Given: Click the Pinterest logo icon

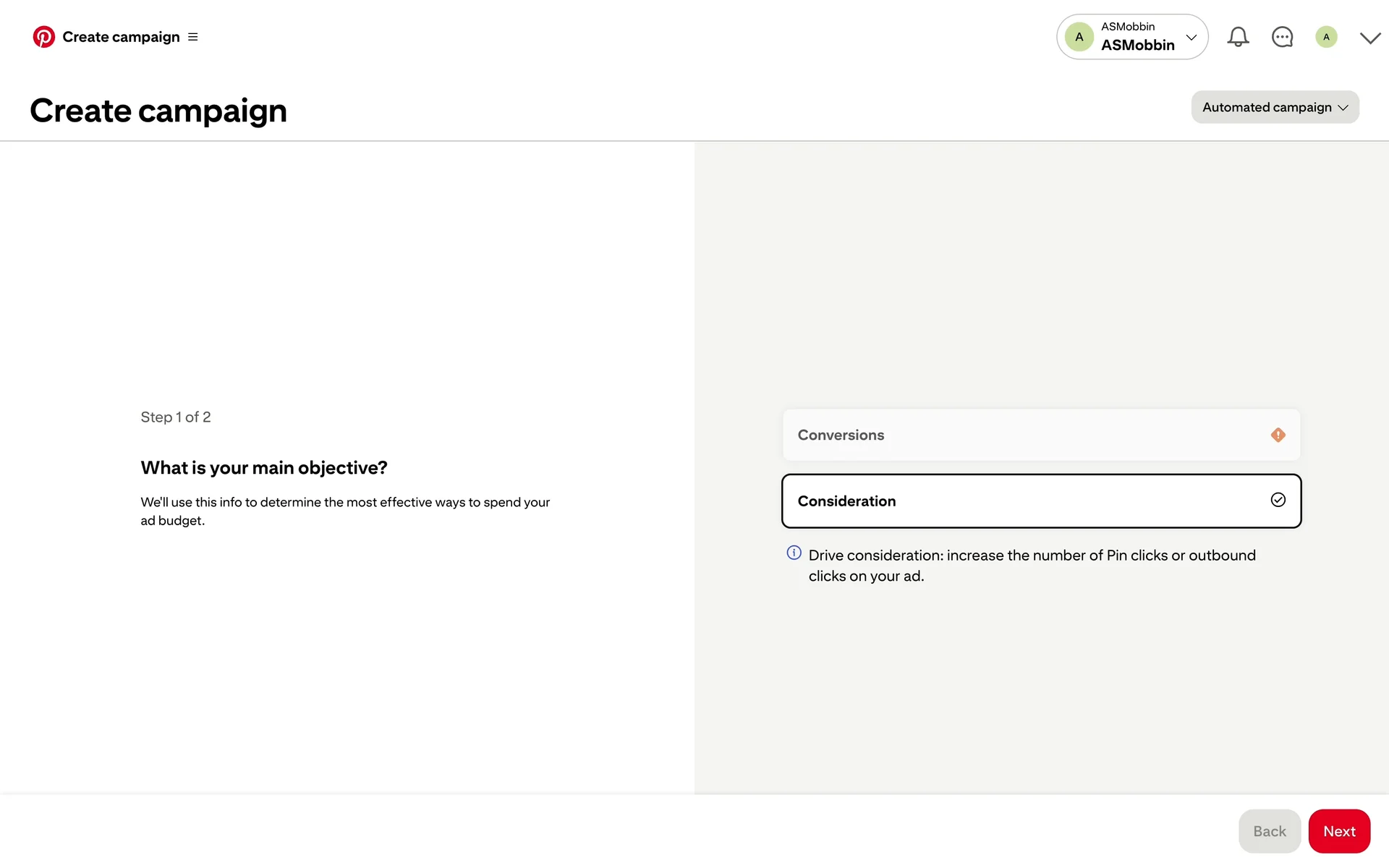Looking at the screenshot, I should point(43,37).
